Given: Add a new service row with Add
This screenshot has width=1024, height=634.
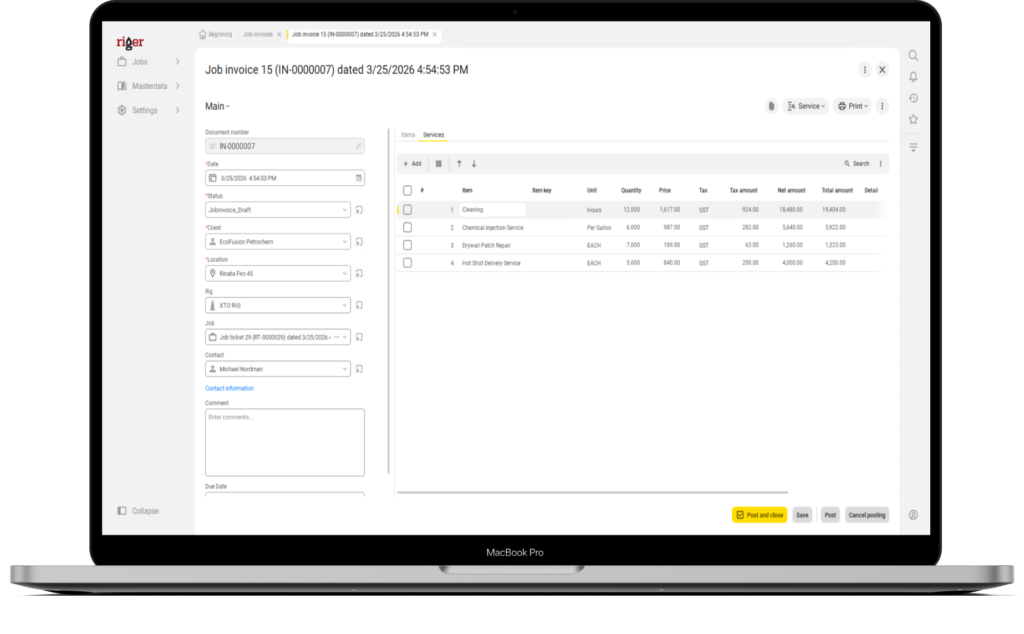Looking at the screenshot, I should click(412, 164).
